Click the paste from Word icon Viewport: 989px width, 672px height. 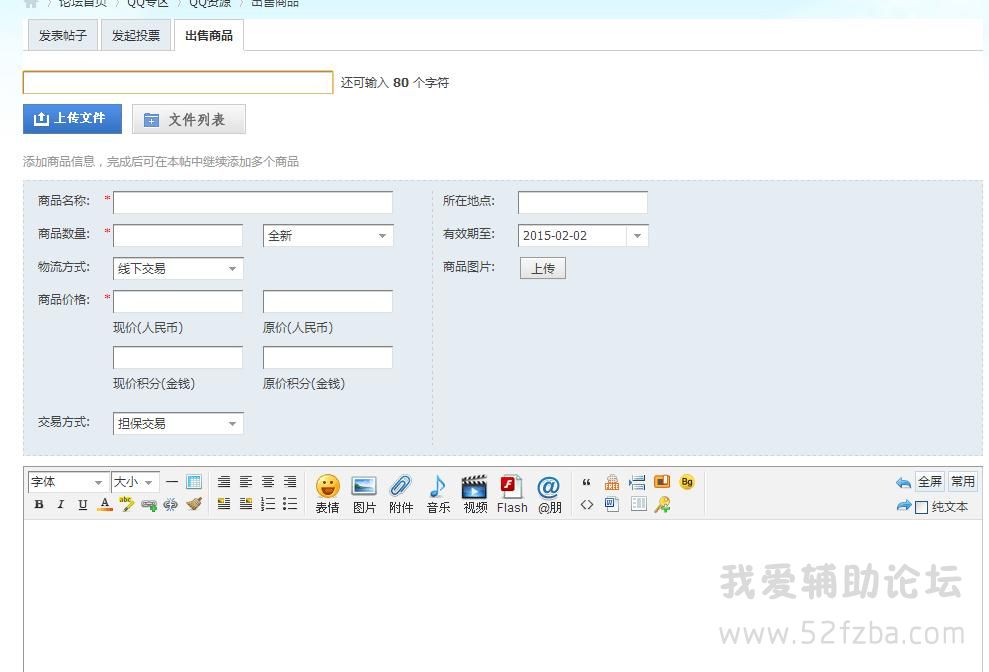tap(612, 504)
